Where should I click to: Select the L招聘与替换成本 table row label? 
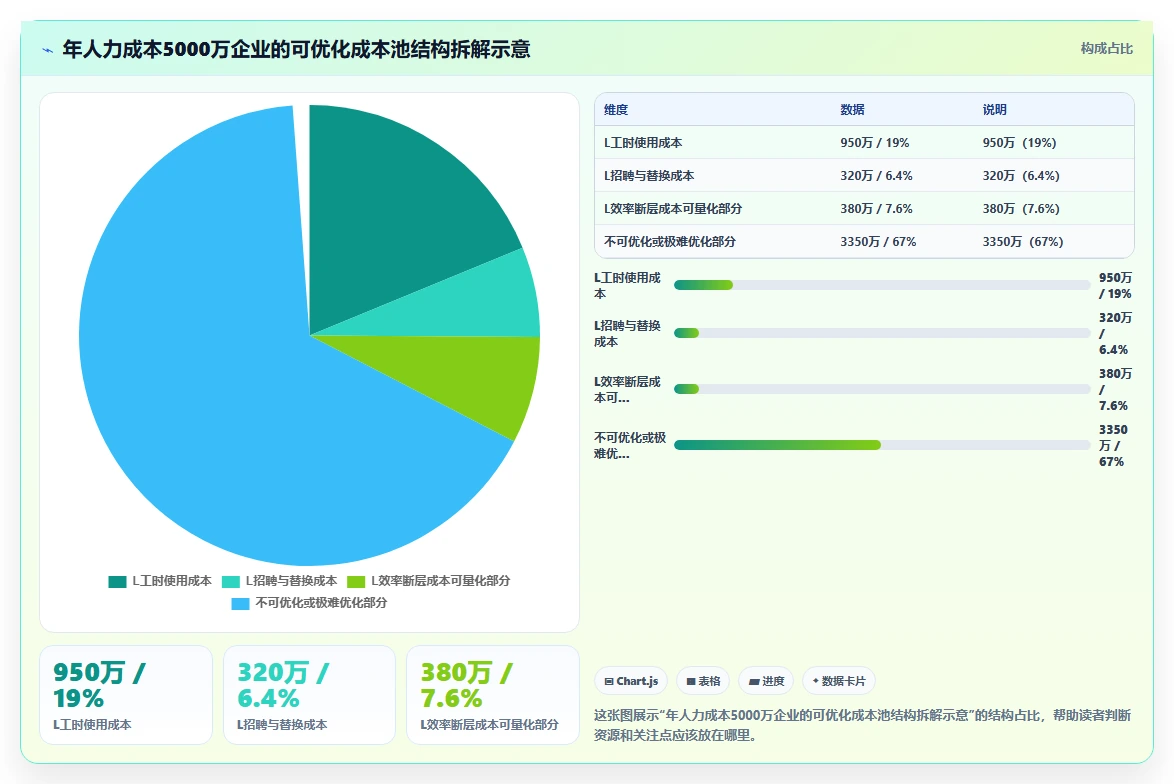coord(649,175)
